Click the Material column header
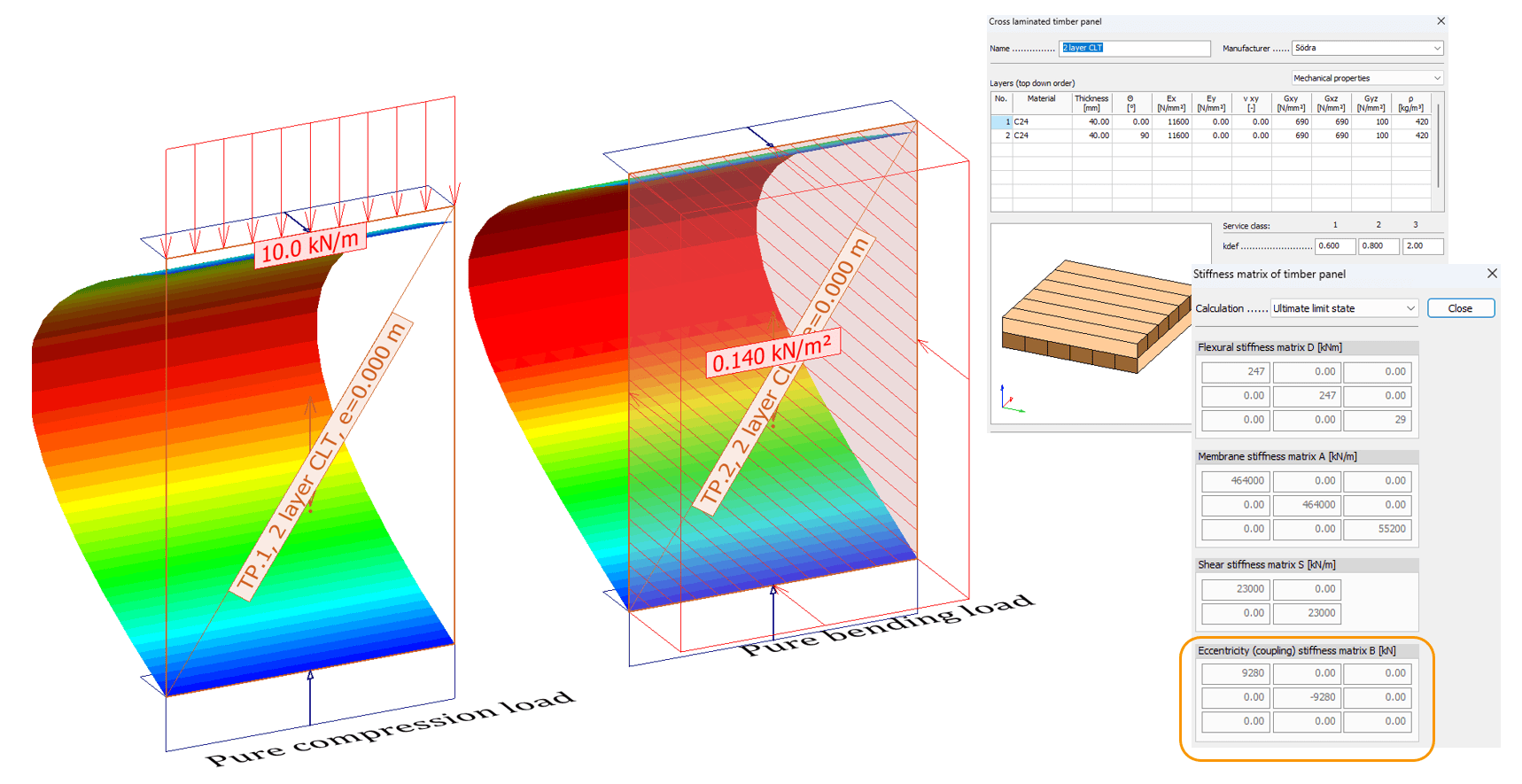This screenshot has height=784, width=1522. [x=1042, y=103]
